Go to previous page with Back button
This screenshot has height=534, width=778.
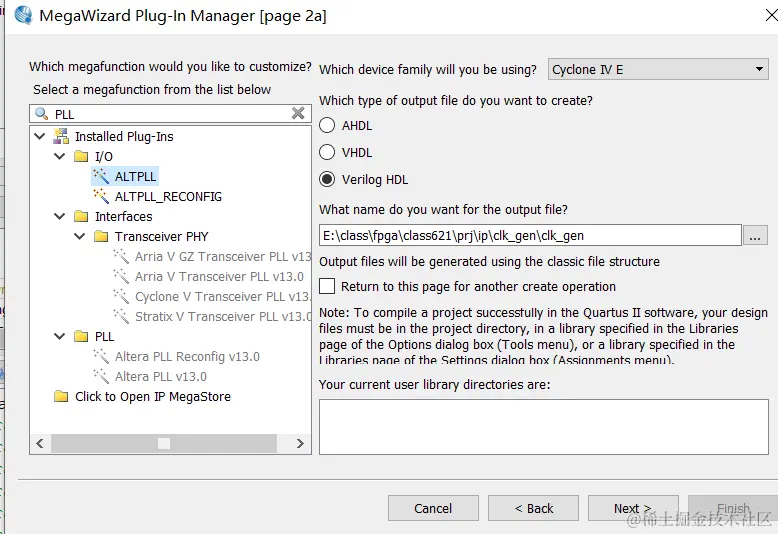[x=533, y=508]
